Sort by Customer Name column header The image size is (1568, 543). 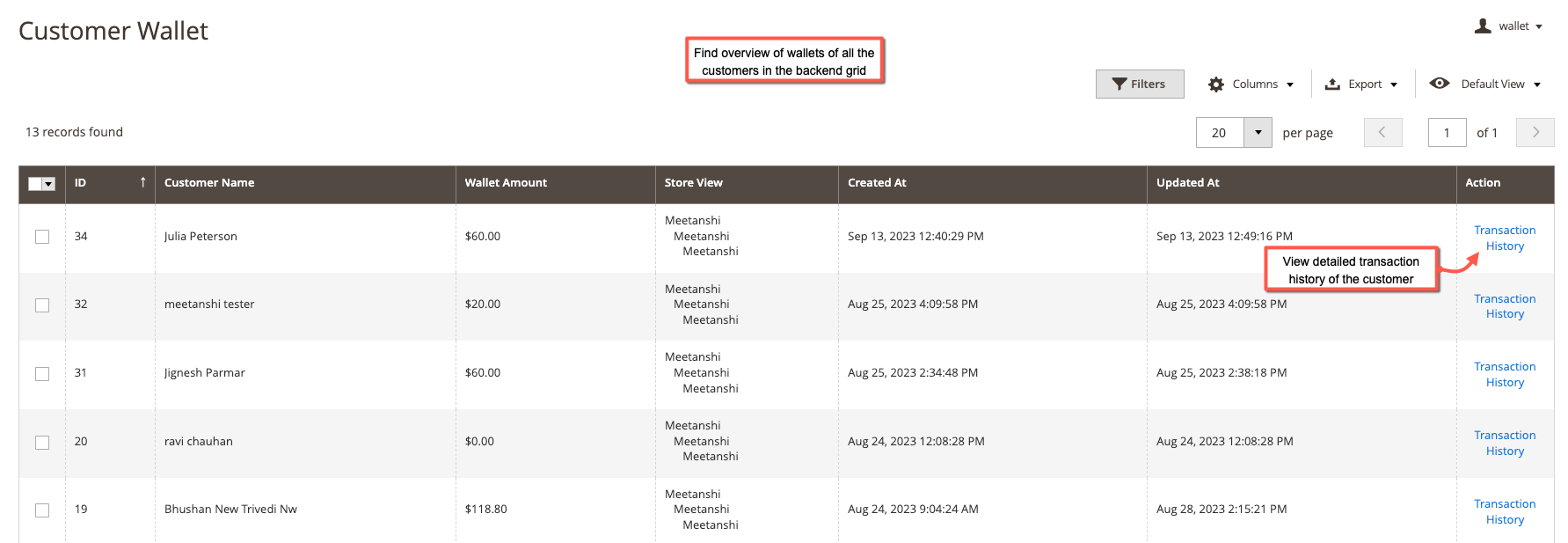point(209,183)
